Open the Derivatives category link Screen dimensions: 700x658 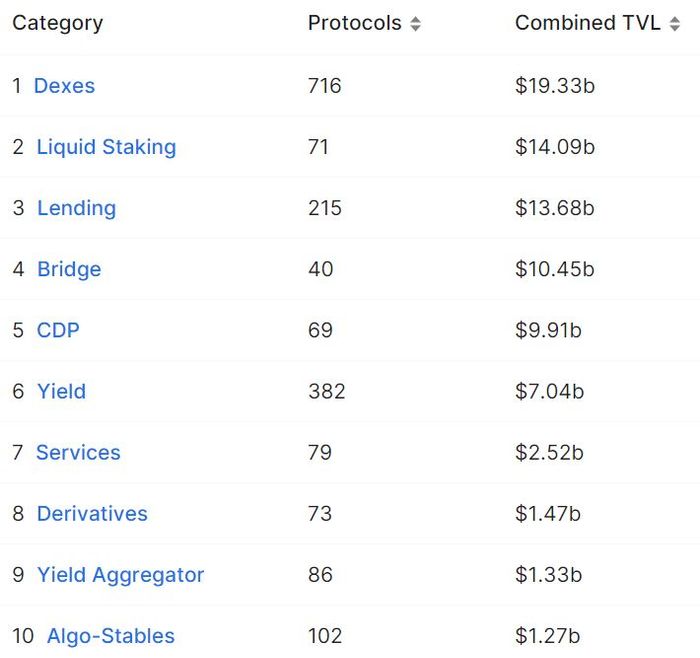(92, 514)
